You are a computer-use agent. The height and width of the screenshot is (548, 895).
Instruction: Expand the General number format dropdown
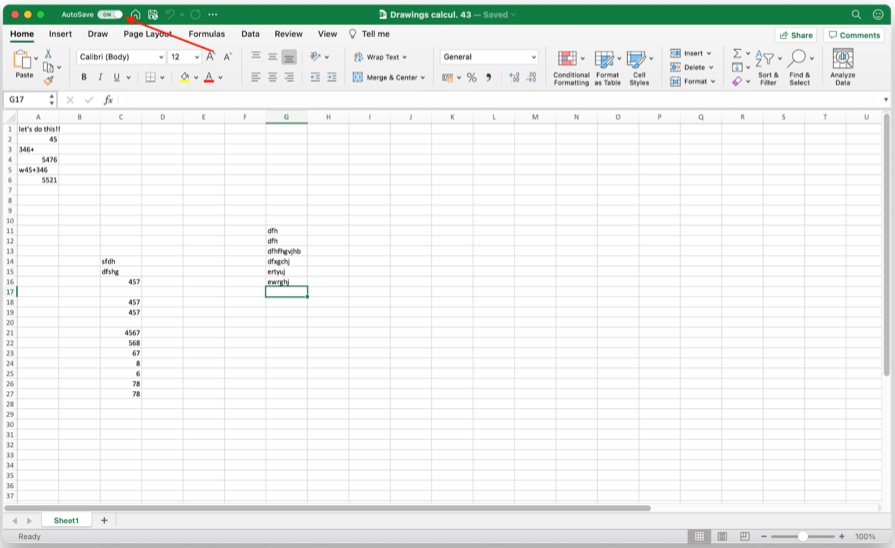tap(490, 57)
